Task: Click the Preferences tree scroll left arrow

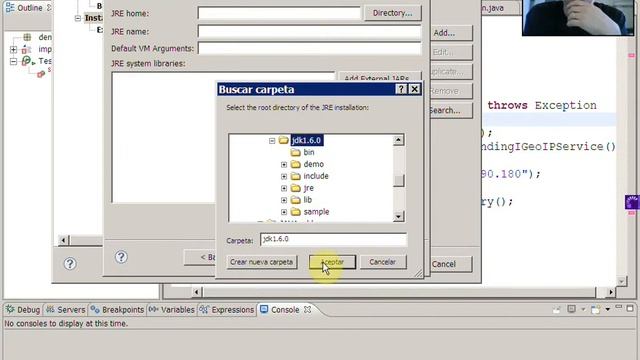Action: pyautogui.click(x=63, y=240)
